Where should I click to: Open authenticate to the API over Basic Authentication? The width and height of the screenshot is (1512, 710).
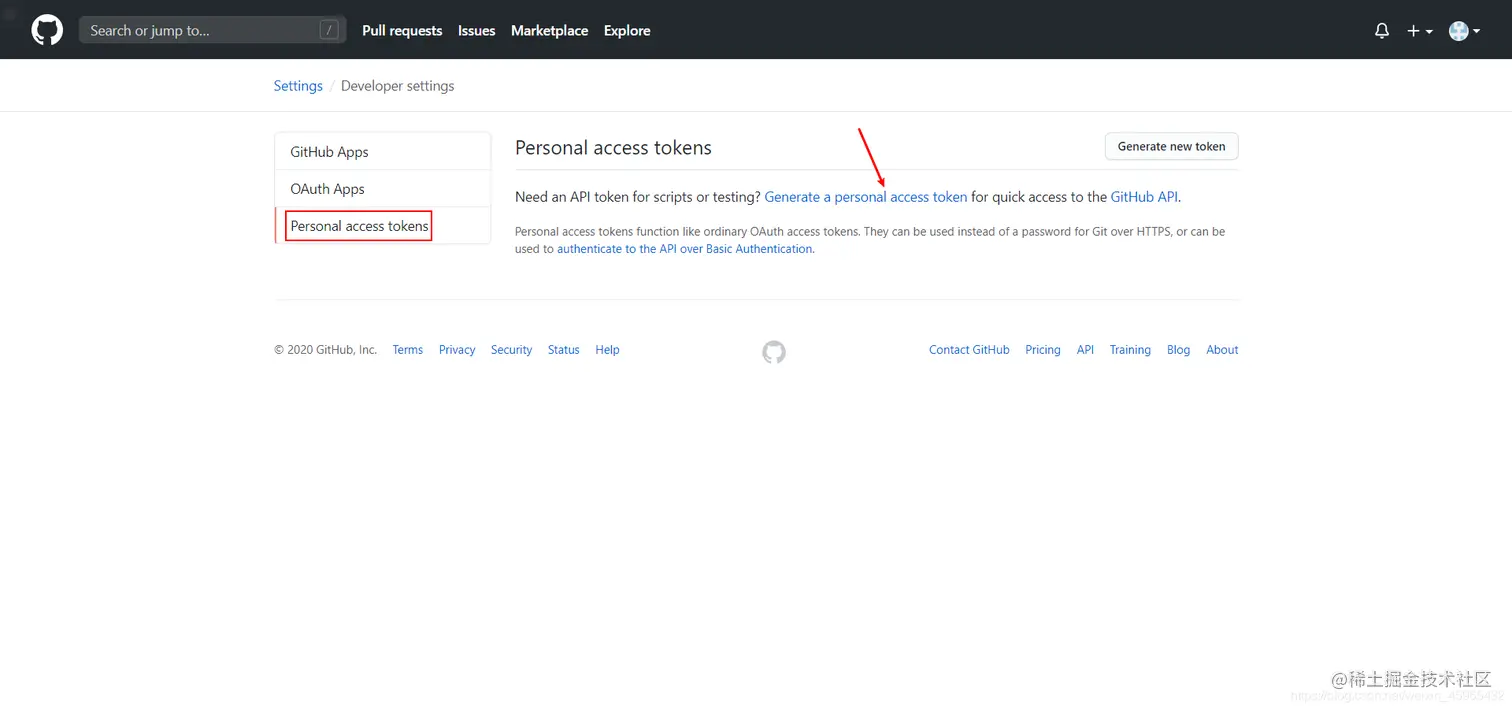[x=685, y=249]
